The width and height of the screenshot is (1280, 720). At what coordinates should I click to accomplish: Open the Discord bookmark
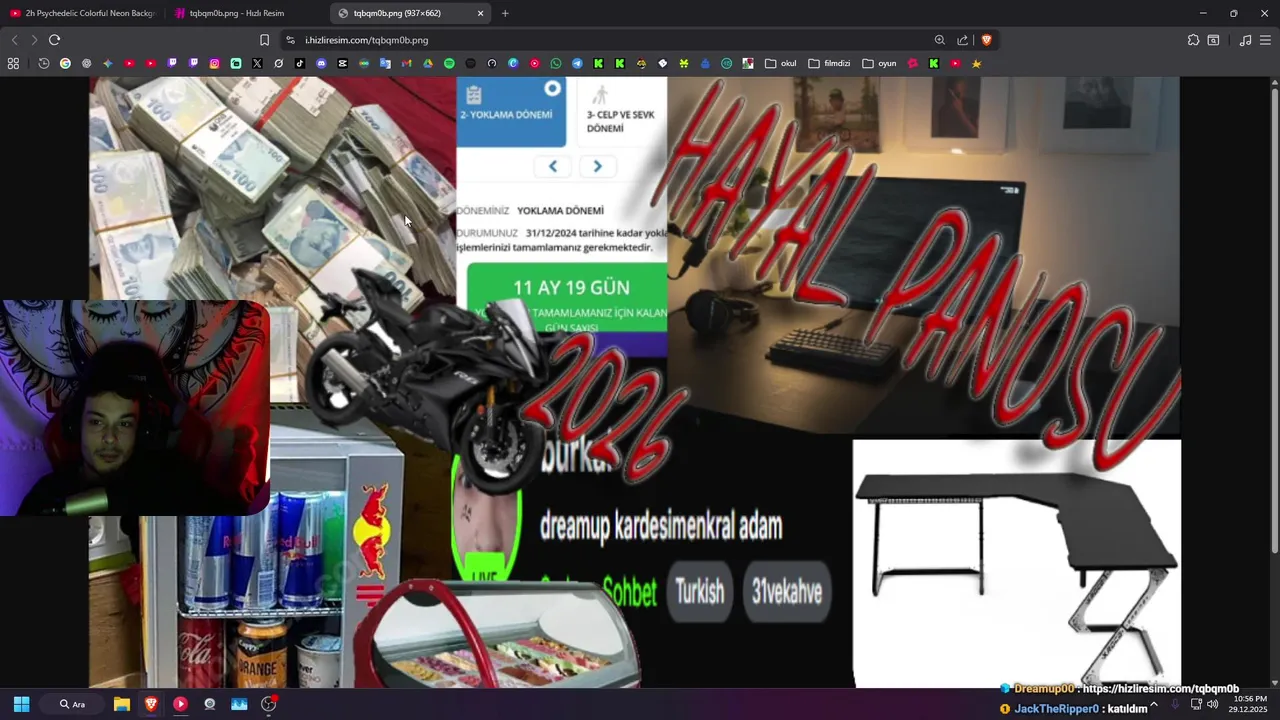pos(321,63)
